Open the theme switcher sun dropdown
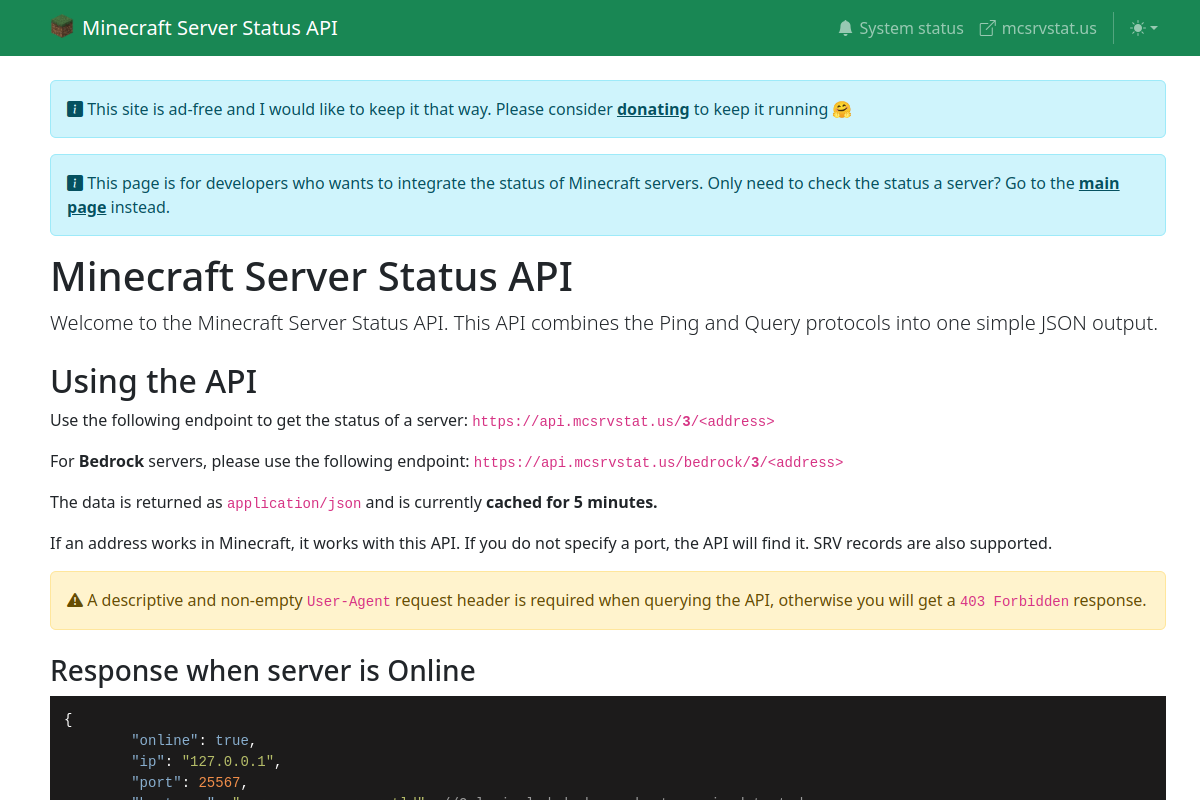Viewport: 1200px width, 800px height. (x=1144, y=28)
